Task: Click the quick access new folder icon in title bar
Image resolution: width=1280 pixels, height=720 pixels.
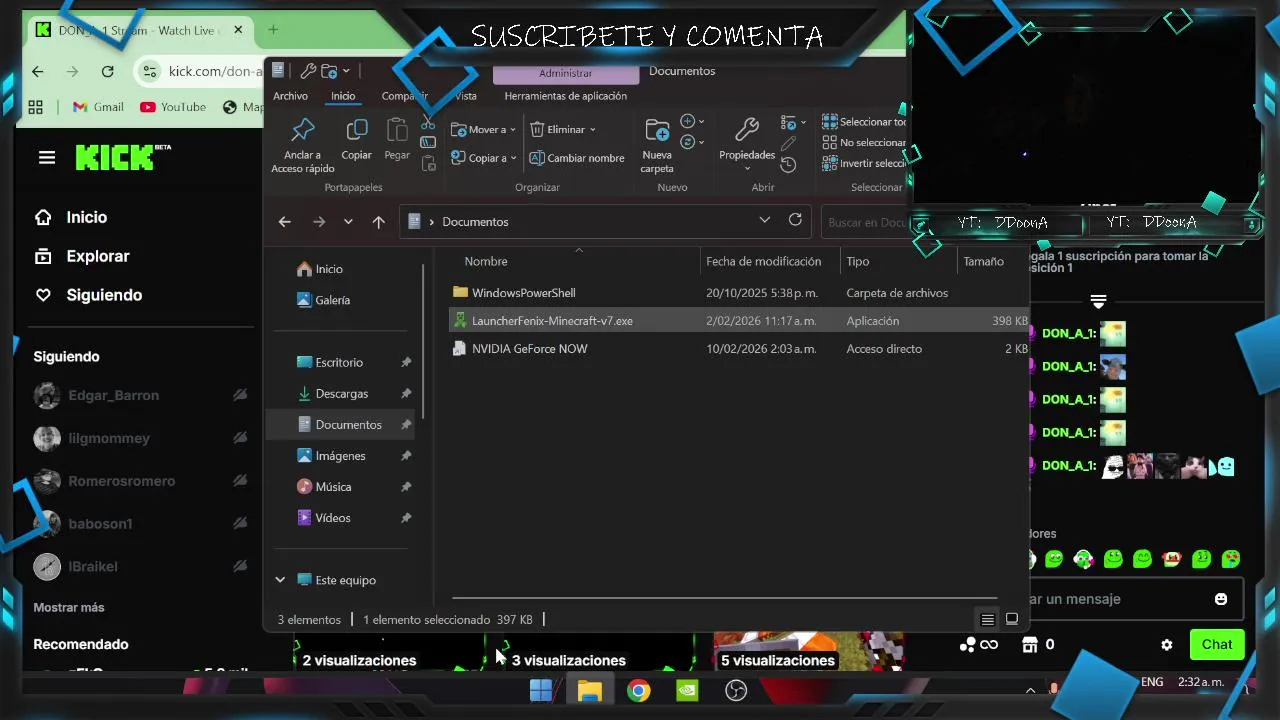Action: (x=329, y=71)
